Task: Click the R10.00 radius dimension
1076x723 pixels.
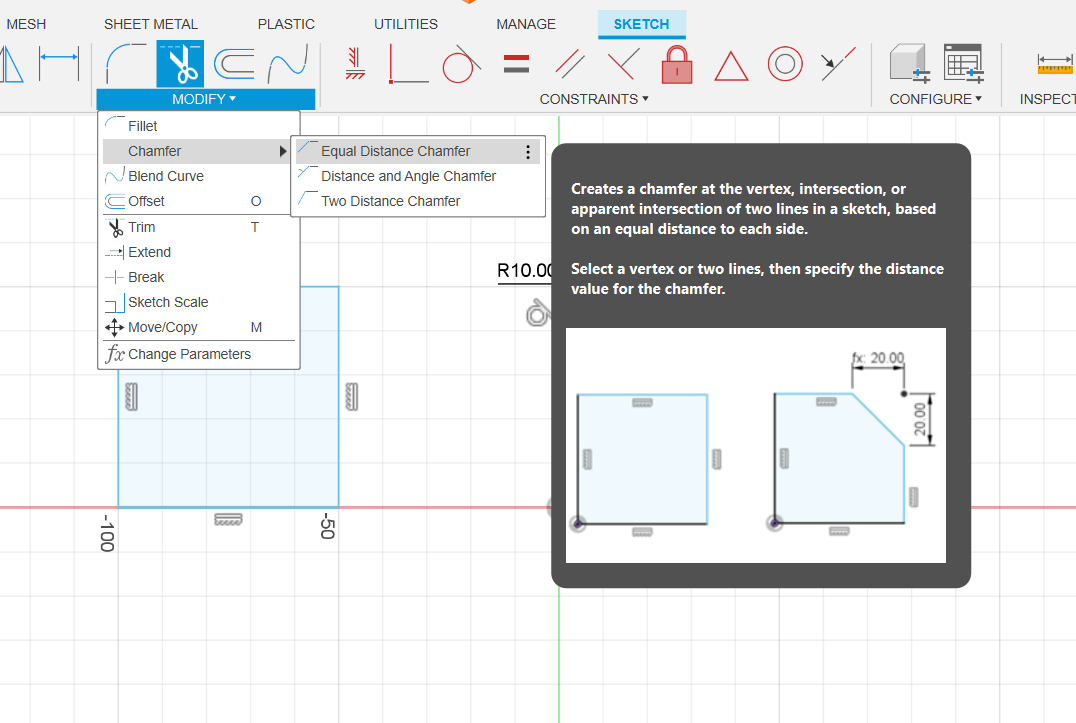Action: pyautogui.click(x=525, y=270)
